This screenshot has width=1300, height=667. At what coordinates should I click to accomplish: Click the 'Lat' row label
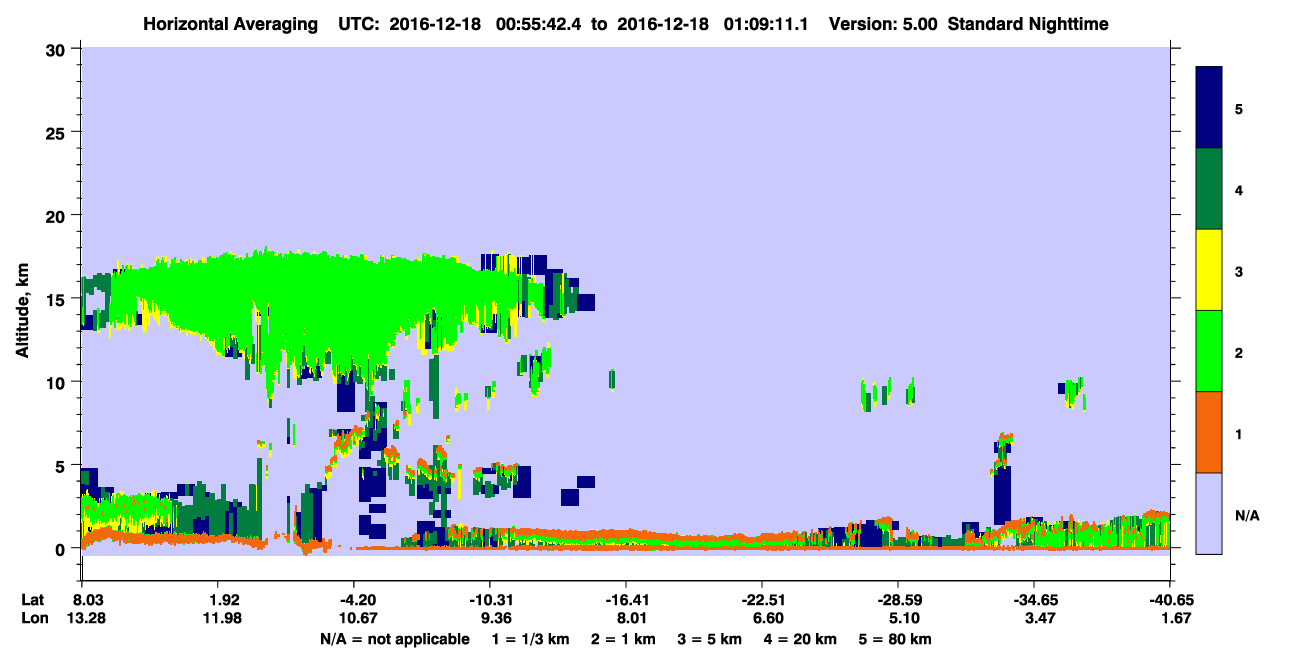[x=32, y=600]
